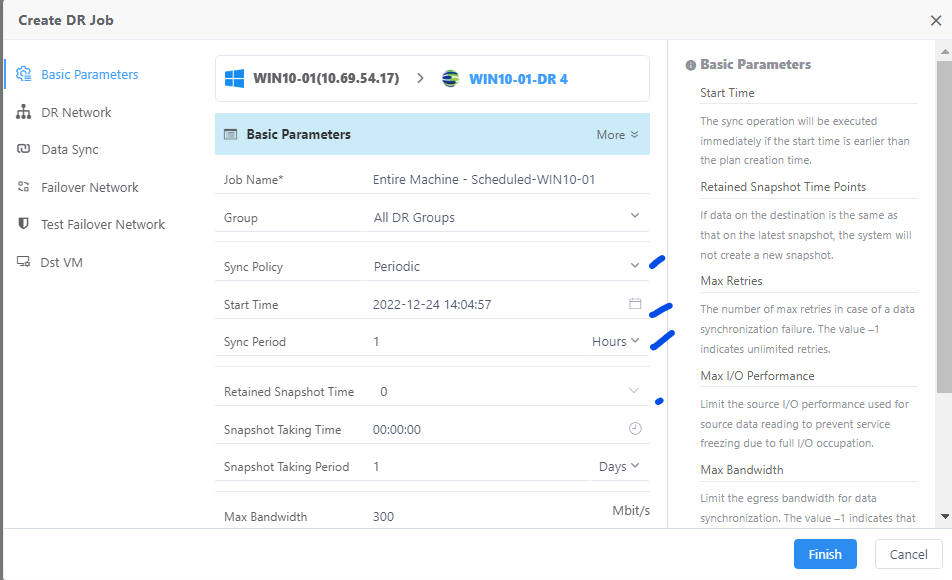Expand More options in Basic Parameters header
This screenshot has height=580, width=952.
point(617,135)
